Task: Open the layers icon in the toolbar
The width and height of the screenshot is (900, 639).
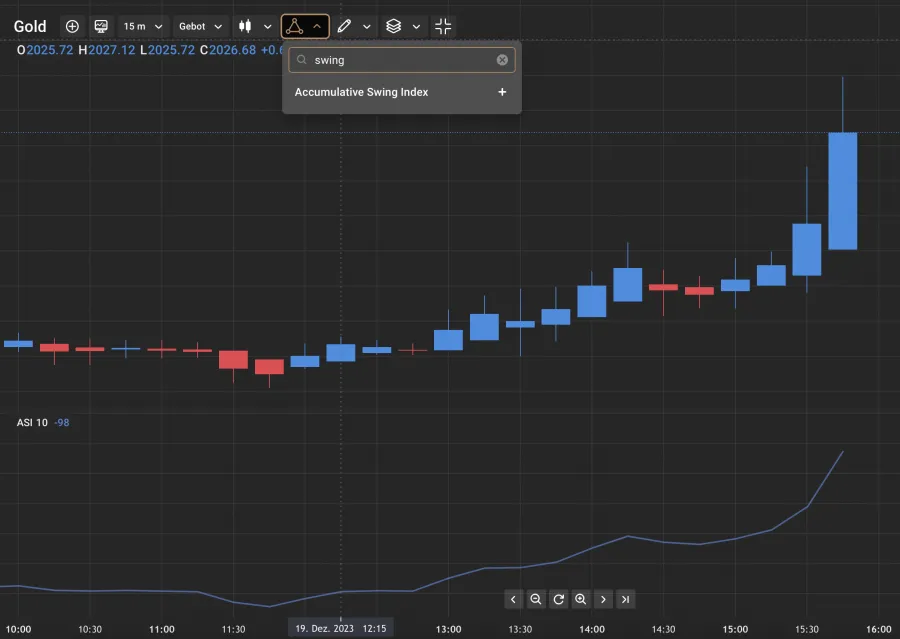Action: point(395,26)
